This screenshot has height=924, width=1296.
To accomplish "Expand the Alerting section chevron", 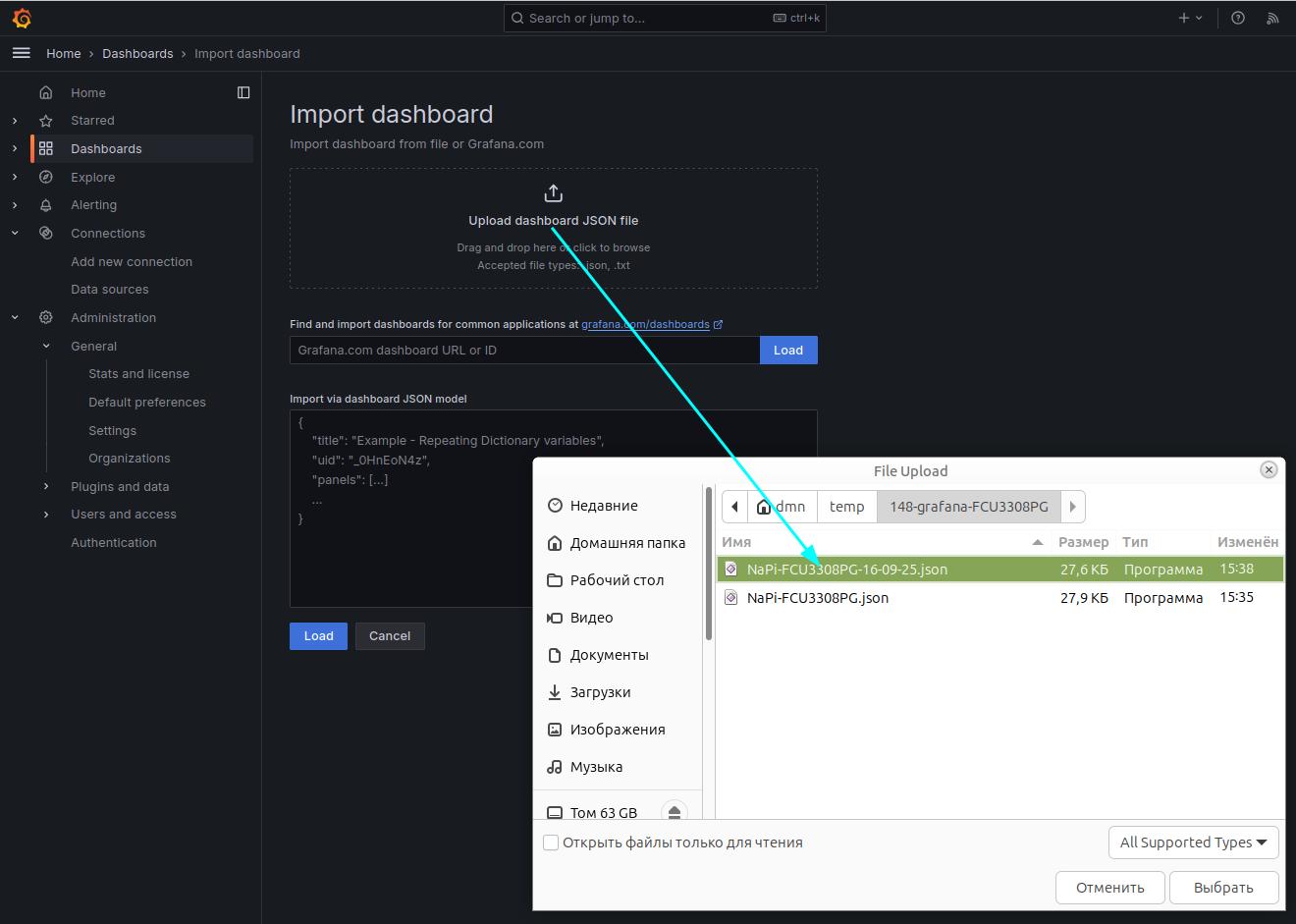I will point(15,205).
